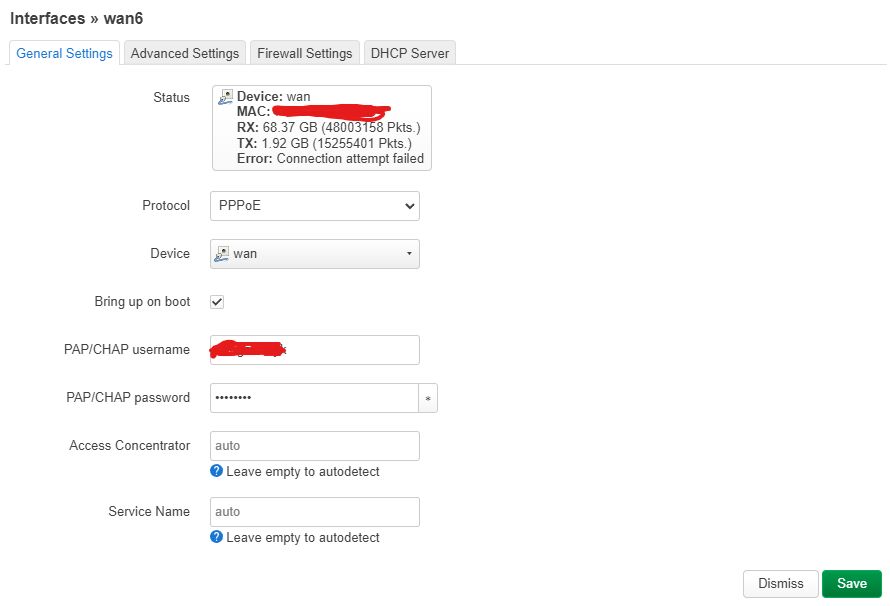The height and width of the screenshot is (606, 890).
Task: Expand the Device dropdown arrow
Action: click(409, 254)
